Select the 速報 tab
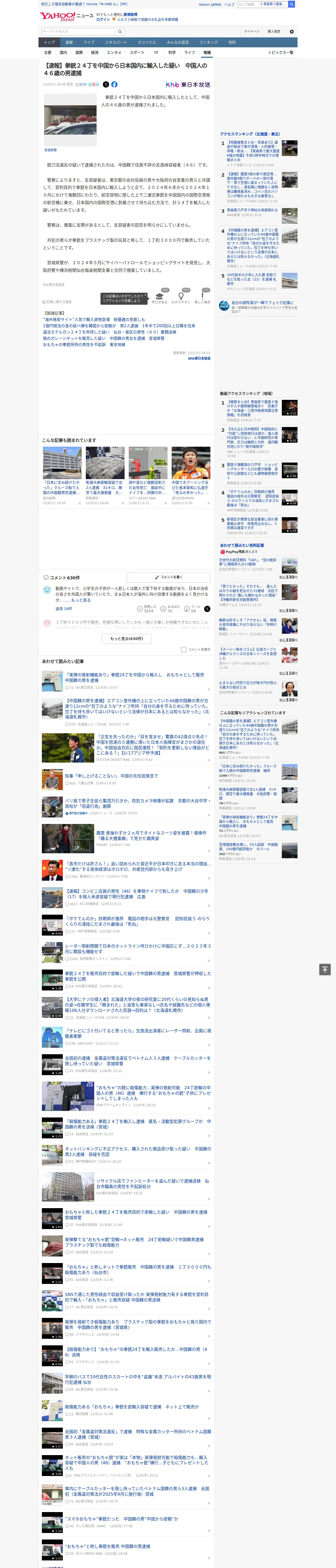Image resolution: width=336 pixels, height=1568 pixels. click(69, 43)
